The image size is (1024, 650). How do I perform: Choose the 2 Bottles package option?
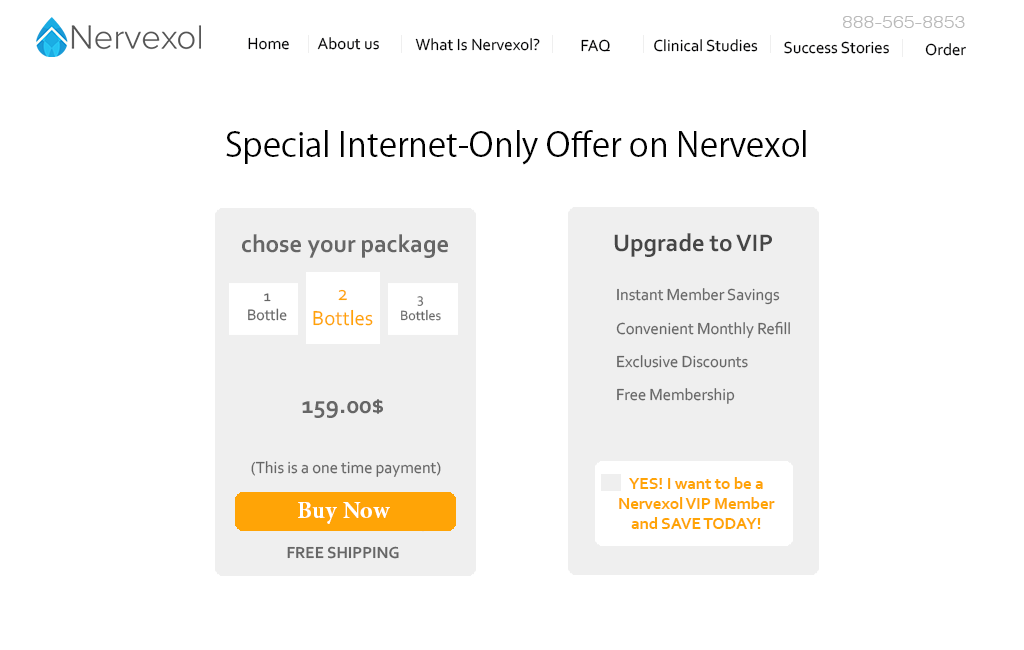pos(343,308)
